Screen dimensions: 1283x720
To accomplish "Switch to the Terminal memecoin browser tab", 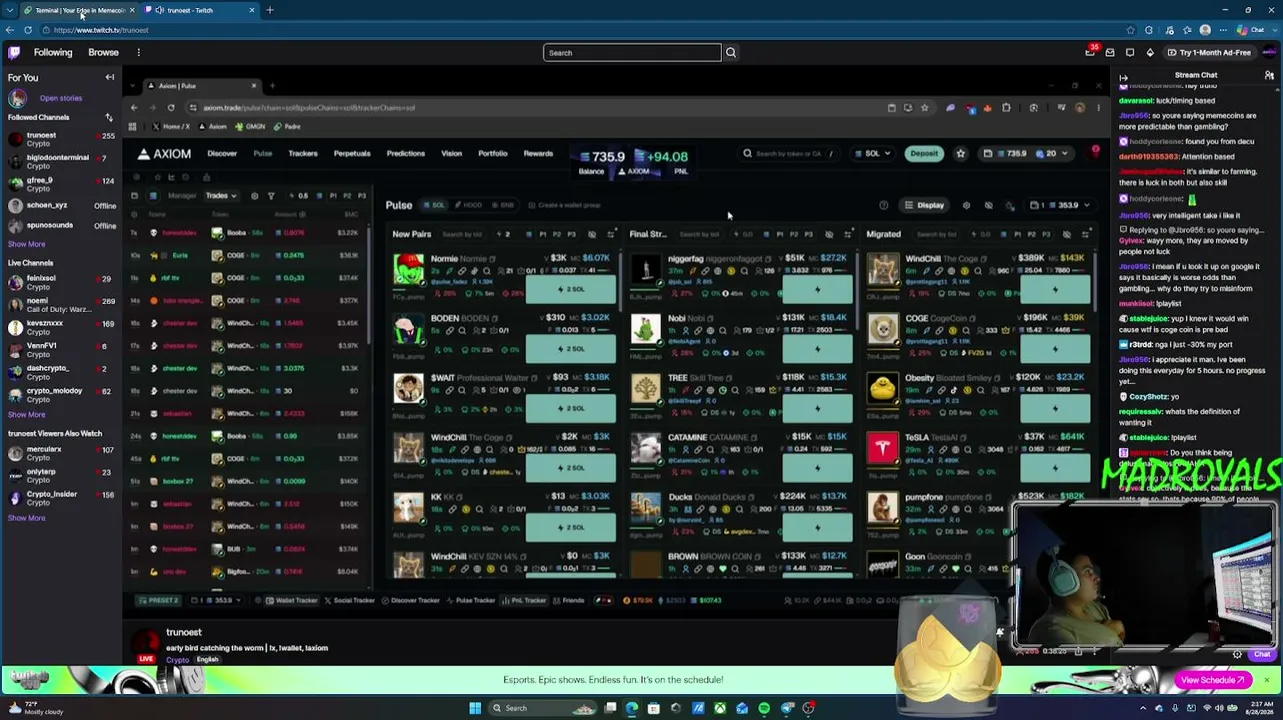I will (x=78, y=10).
